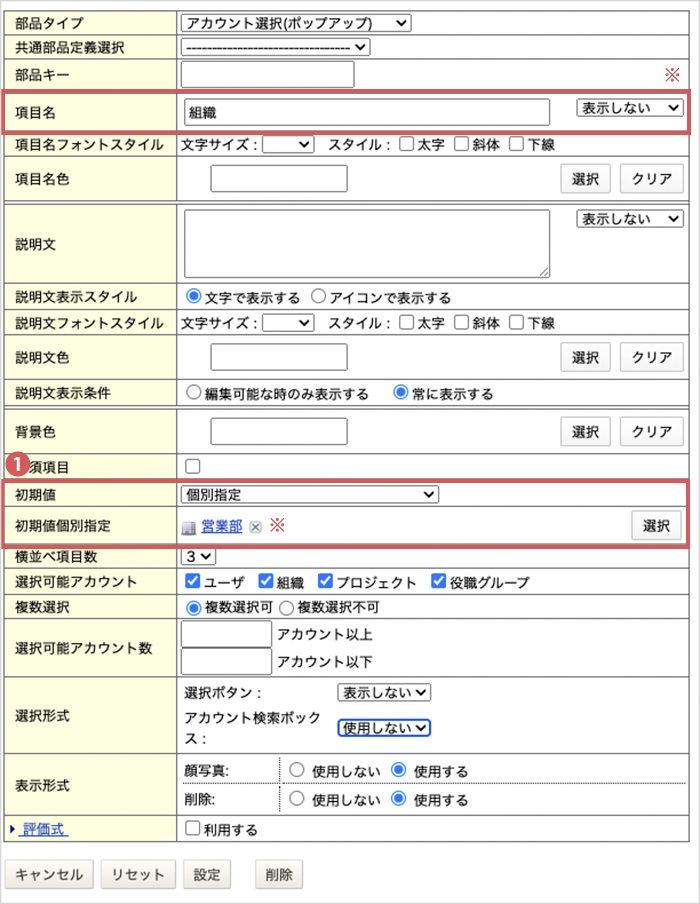
Task: Select 編集可能な時のみ表示する radio button
Action: coord(194,393)
